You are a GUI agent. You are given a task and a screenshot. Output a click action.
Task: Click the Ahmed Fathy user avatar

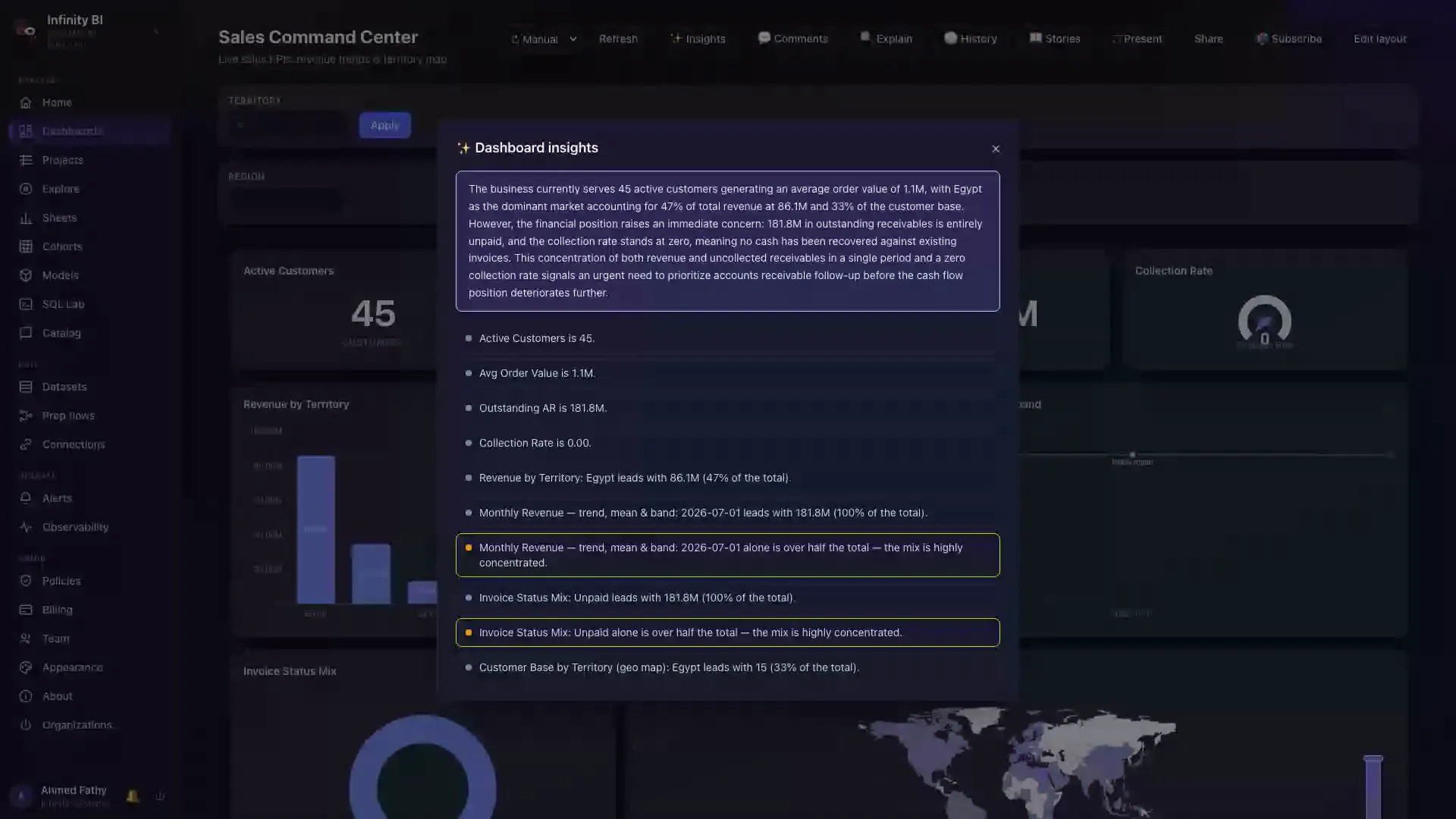click(x=21, y=796)
